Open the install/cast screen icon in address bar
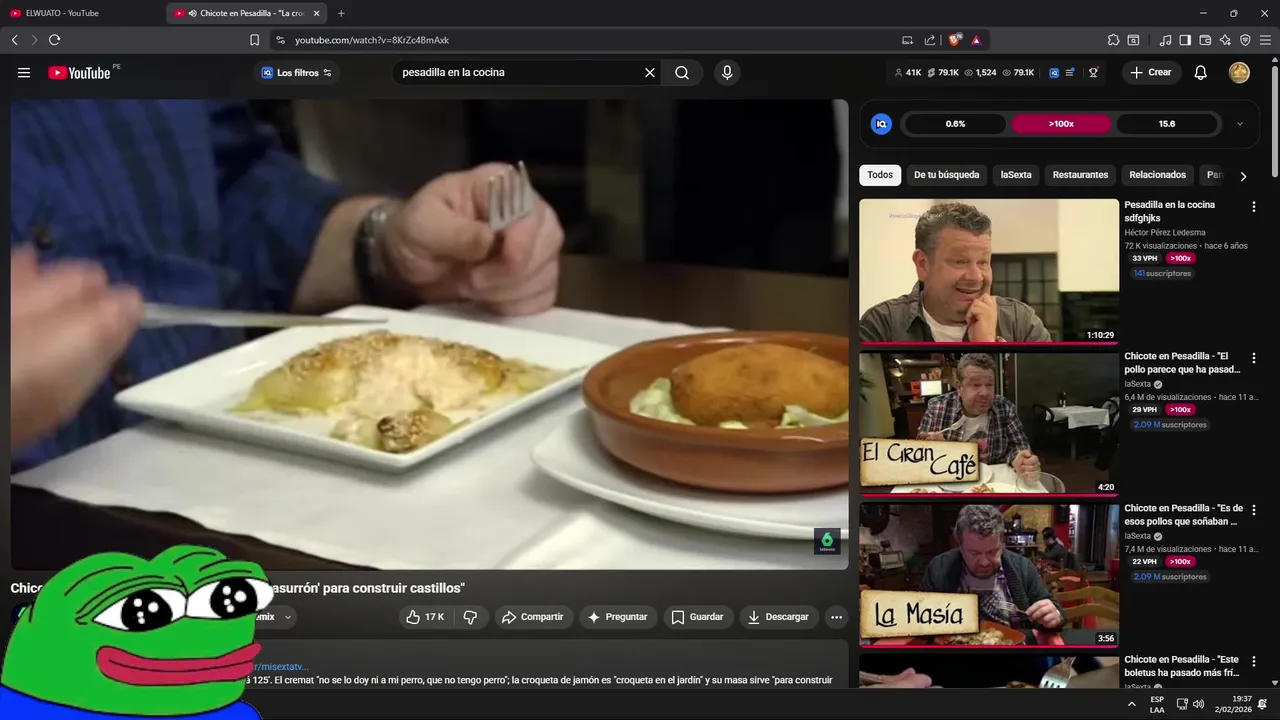Image resolution: width=1280 pixels, height=720 pixels. point(908,40)
